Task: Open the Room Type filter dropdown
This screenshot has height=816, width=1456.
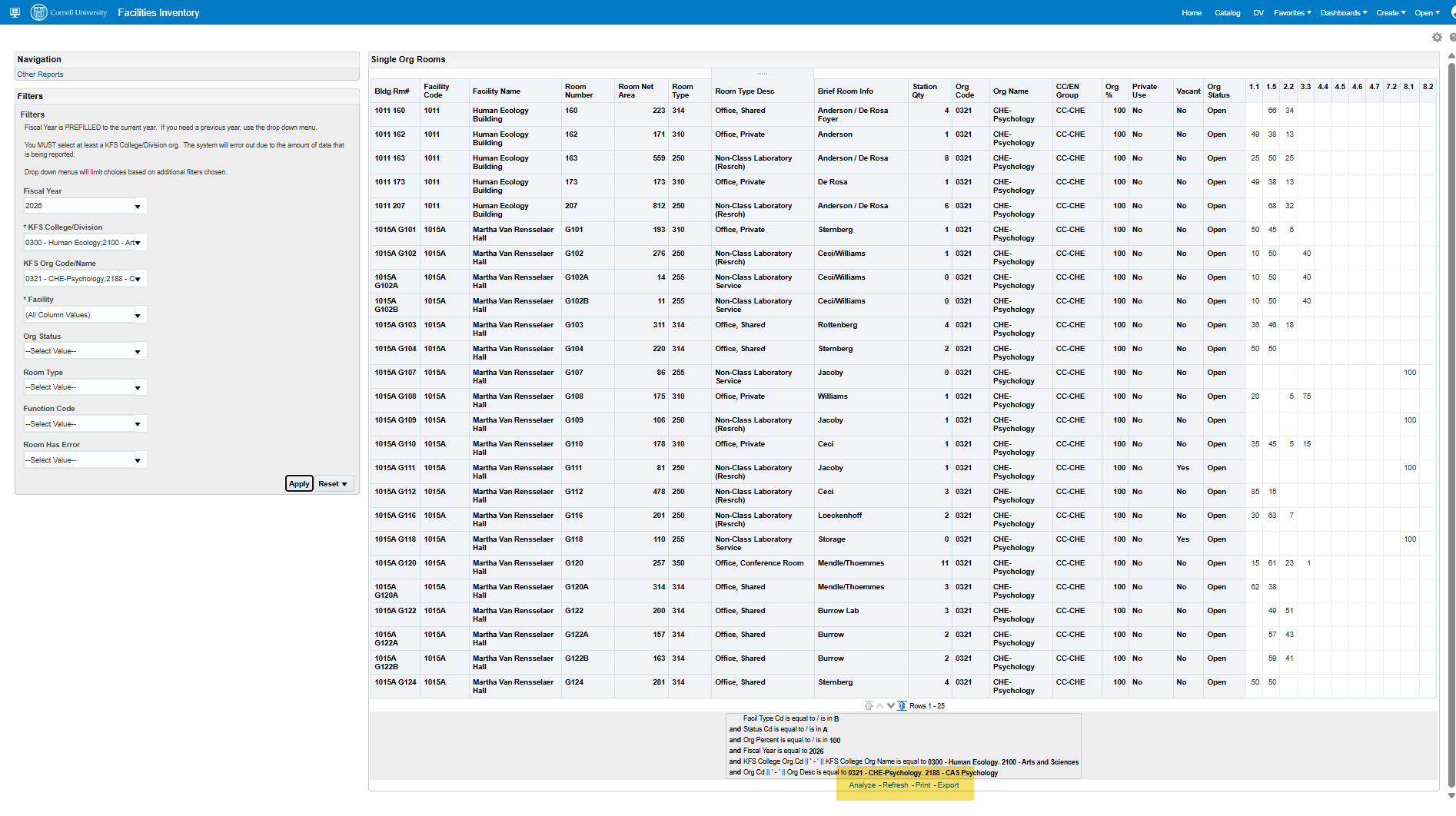Action: (138, 388)
